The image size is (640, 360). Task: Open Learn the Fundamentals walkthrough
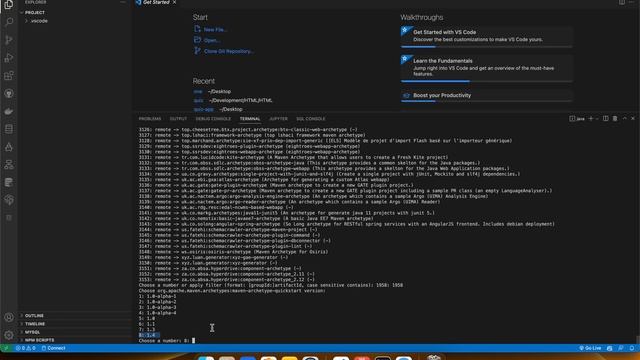[x=487, y=68]
